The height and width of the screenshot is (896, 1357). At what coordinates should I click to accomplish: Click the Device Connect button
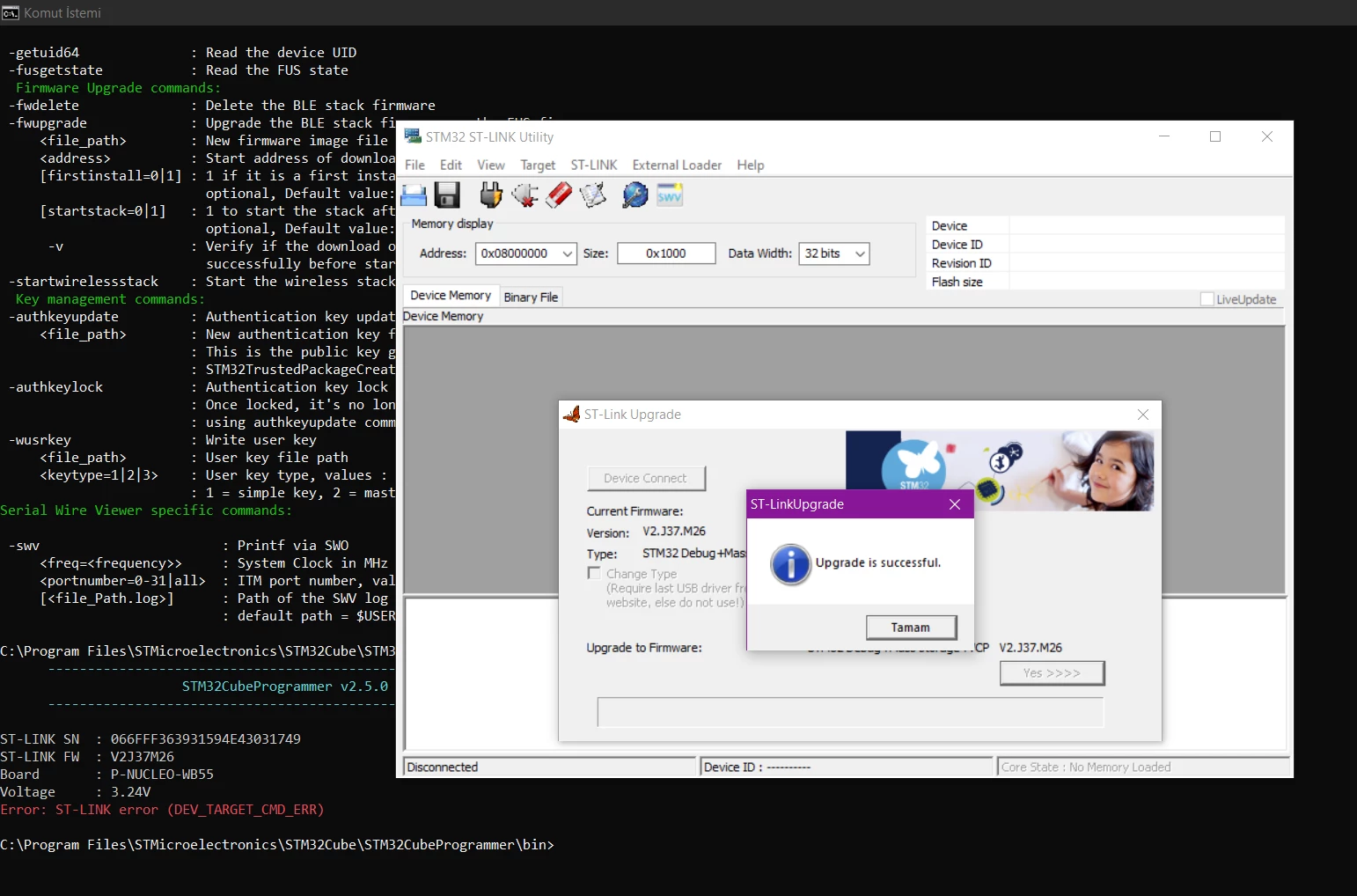pos(645,478)
